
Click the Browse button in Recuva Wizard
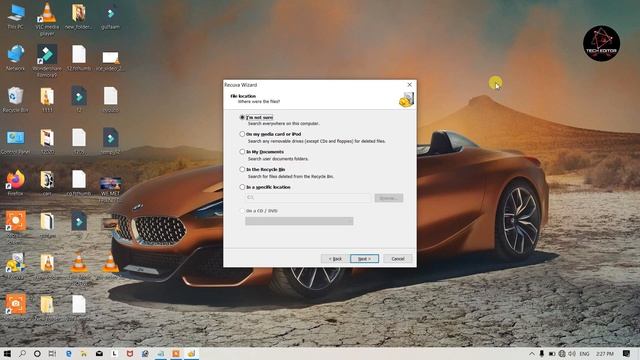pos(389,198)
